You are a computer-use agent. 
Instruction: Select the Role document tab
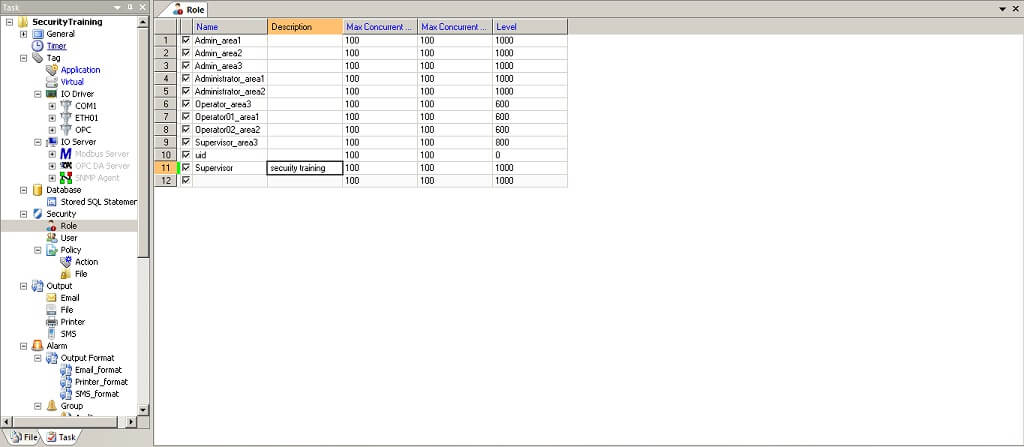click(x=188, y=10)
